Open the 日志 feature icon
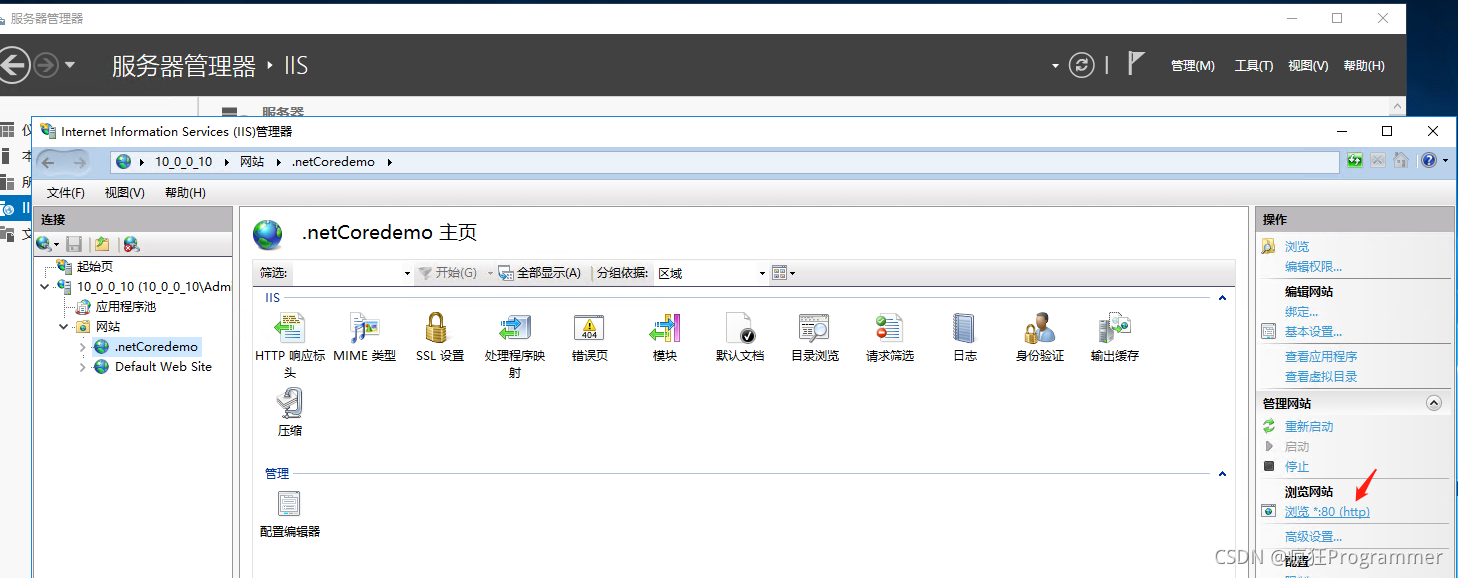This screenshot has height=578, width=1458. pos(964,329)
